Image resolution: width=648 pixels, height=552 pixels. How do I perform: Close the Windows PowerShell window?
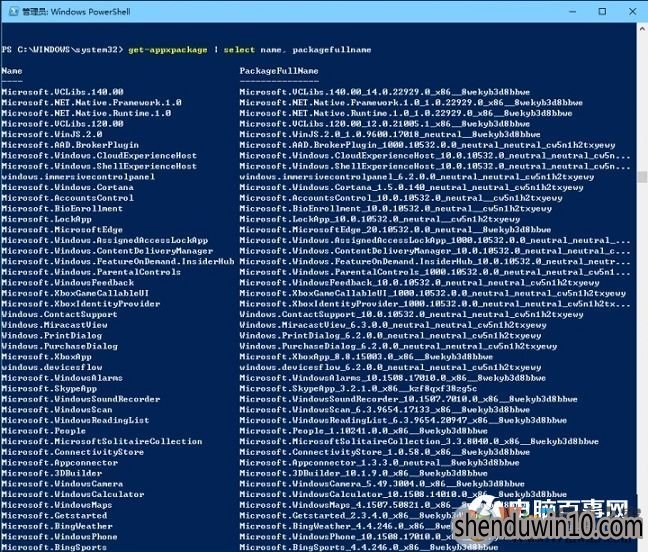[x=632, y=12]
